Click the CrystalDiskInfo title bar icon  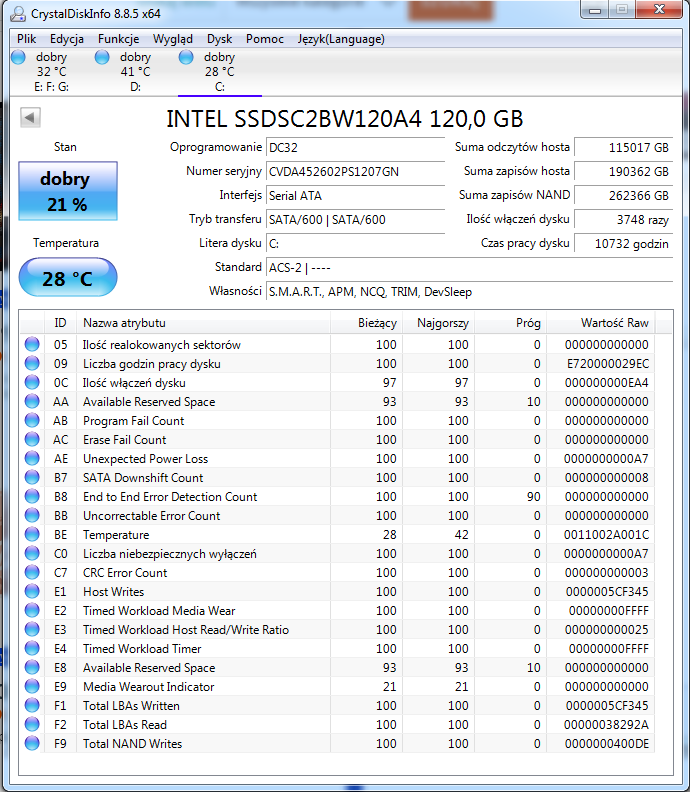click(x=18, y=14)
